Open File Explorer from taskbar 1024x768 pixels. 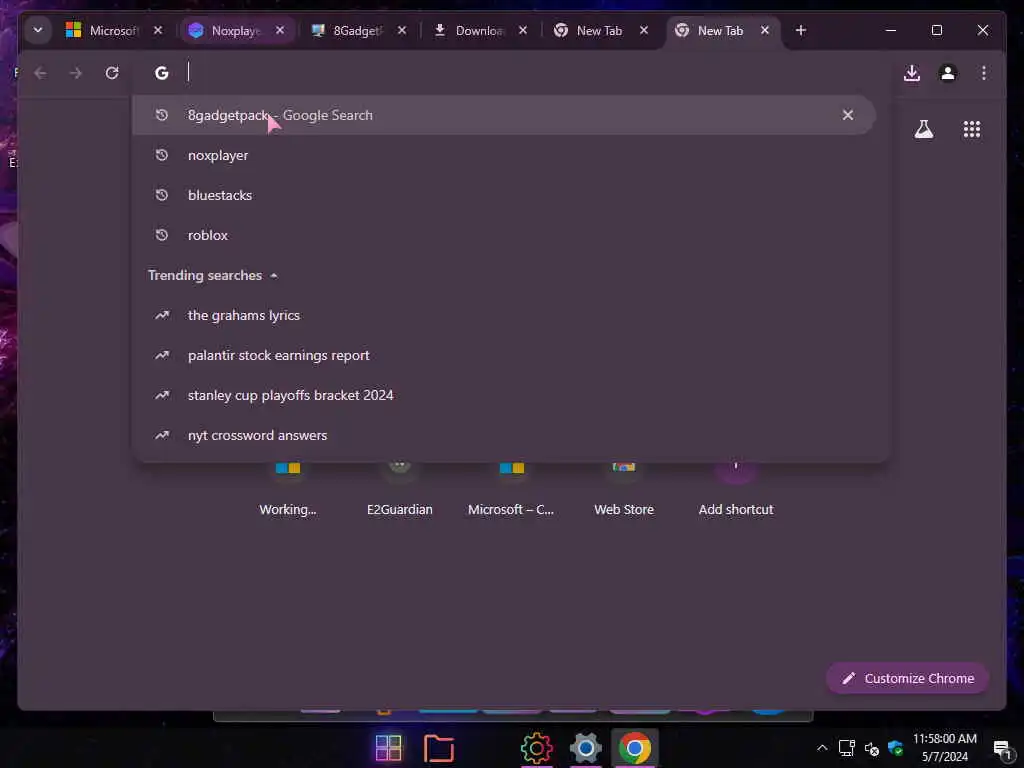[439, 748]
